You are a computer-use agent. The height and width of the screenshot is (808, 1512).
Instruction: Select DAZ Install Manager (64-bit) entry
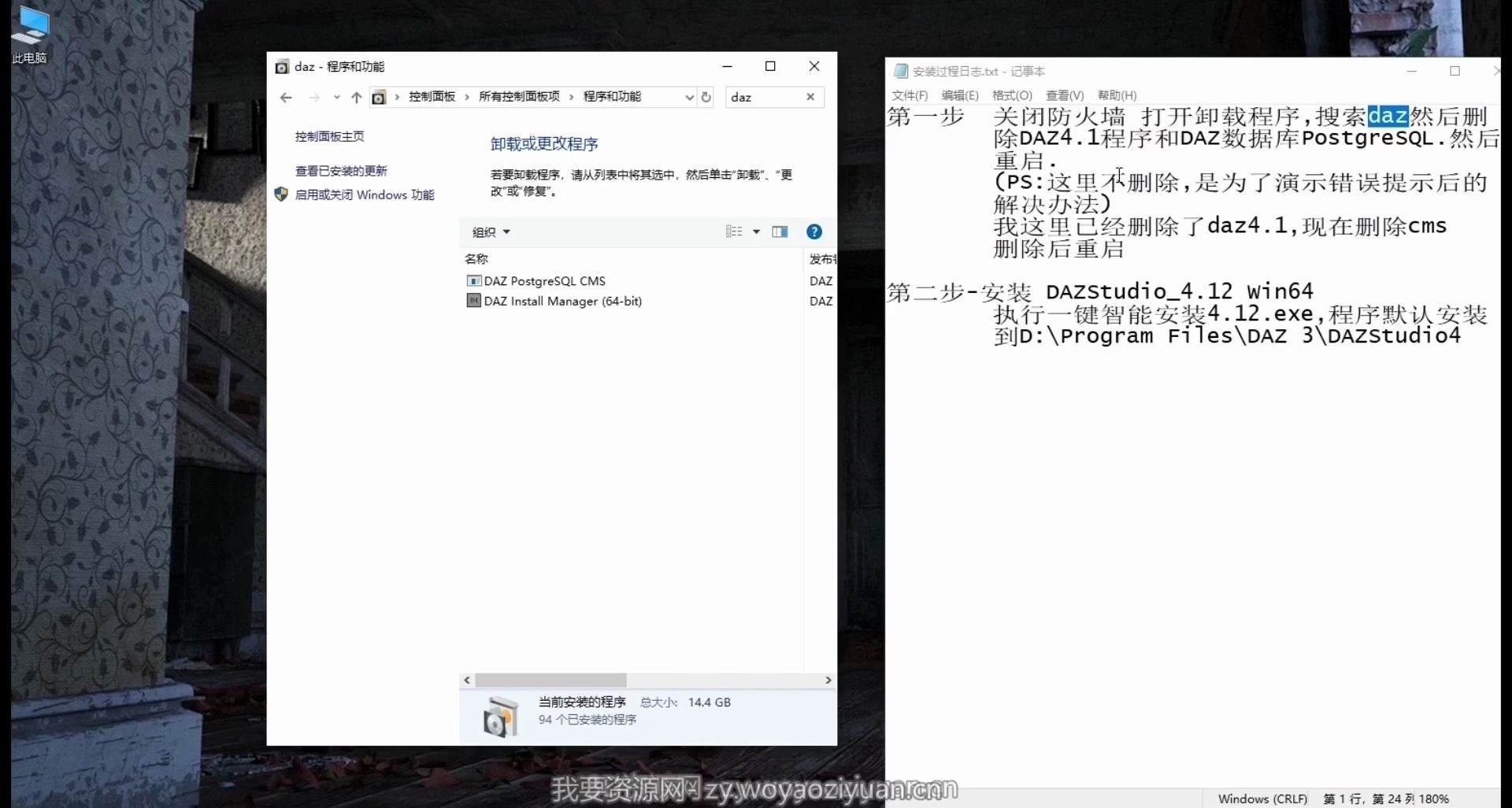point(562,301)
